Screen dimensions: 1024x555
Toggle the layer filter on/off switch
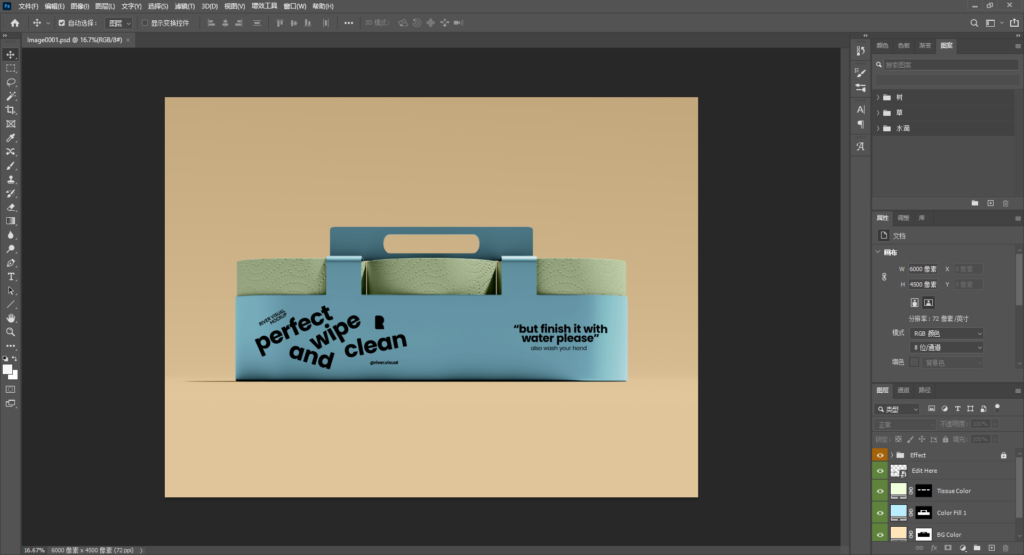tap(997, 407)
